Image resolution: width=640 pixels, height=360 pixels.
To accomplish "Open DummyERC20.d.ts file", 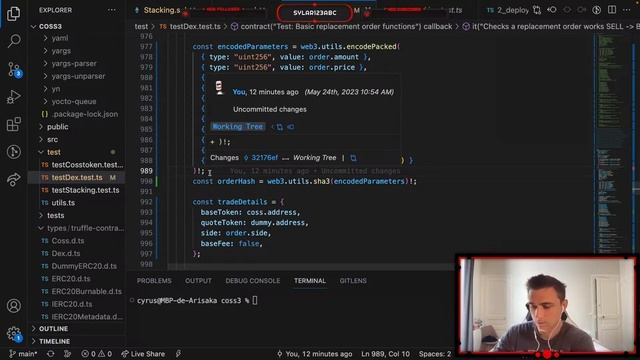I will (84, 266).
